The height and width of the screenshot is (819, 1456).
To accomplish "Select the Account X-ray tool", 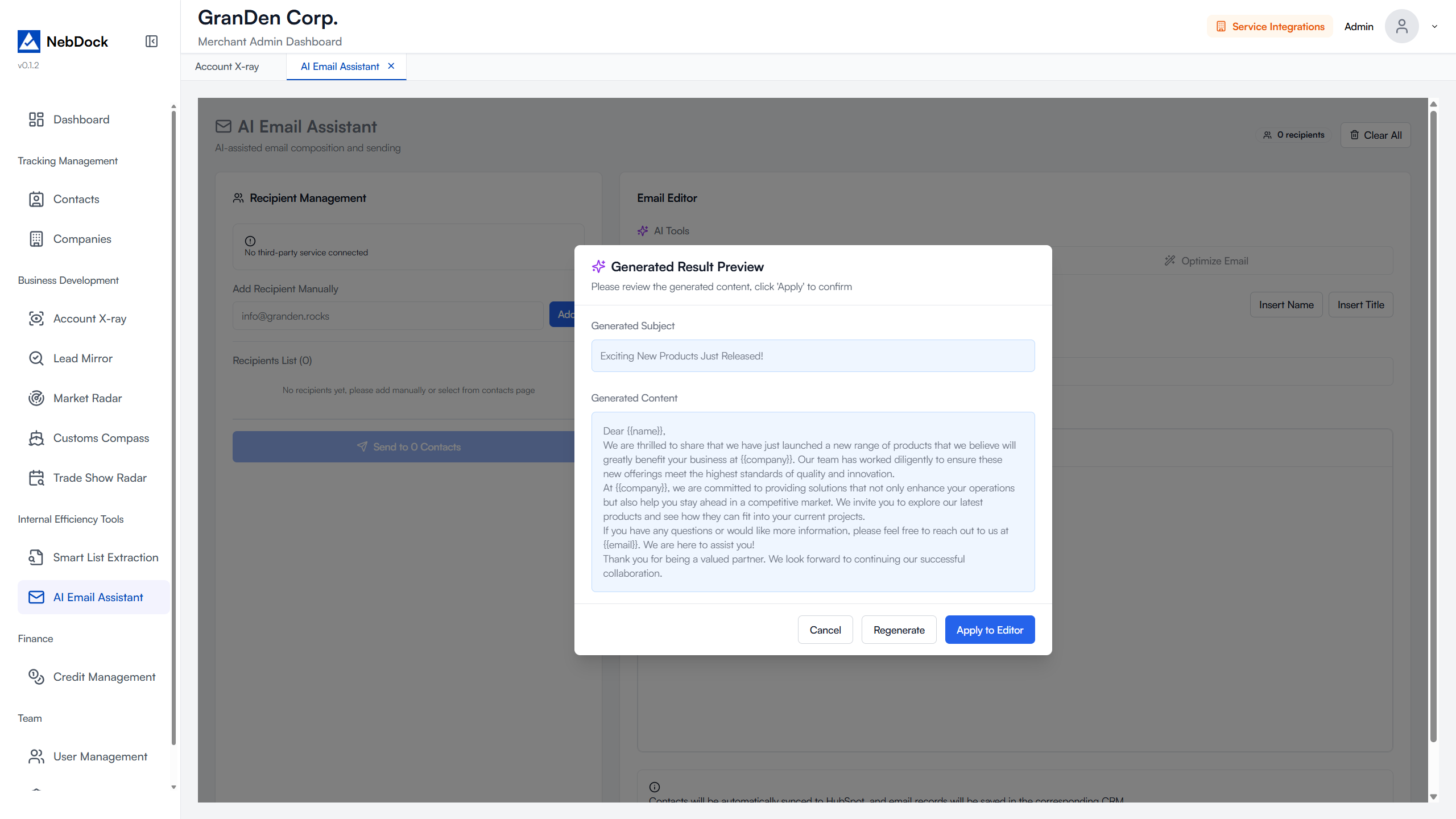I will 89,318.
